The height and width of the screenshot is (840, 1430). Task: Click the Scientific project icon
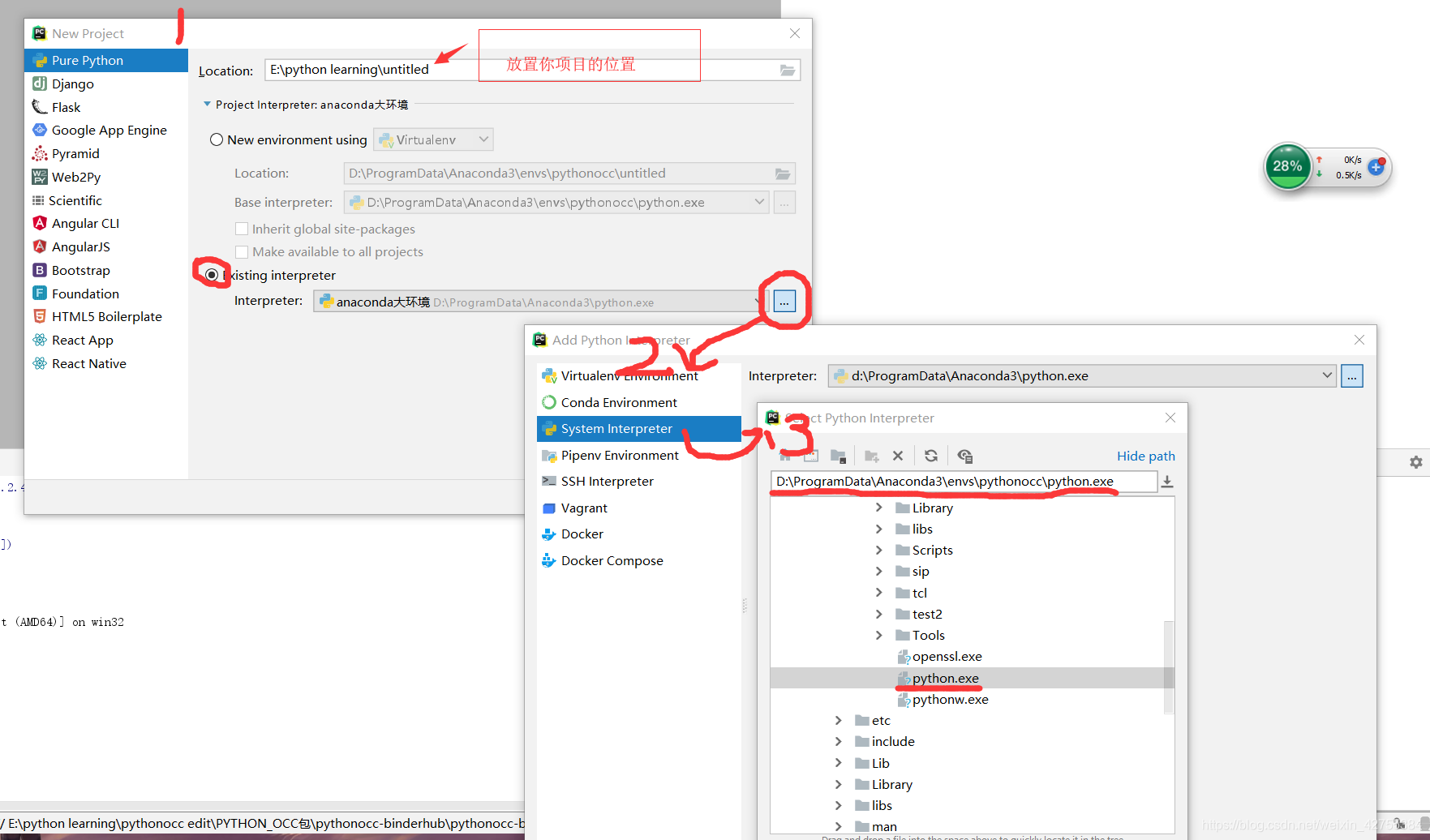(38, 200)
